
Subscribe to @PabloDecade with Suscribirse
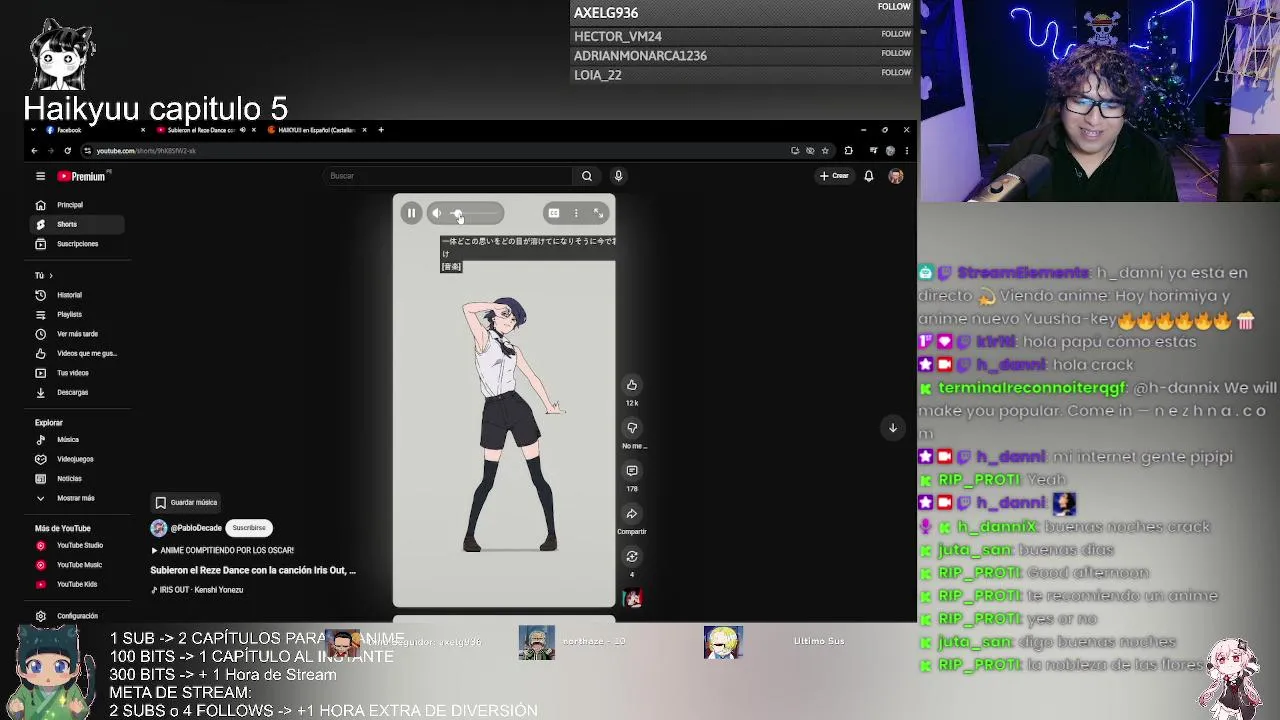[249, 528]
